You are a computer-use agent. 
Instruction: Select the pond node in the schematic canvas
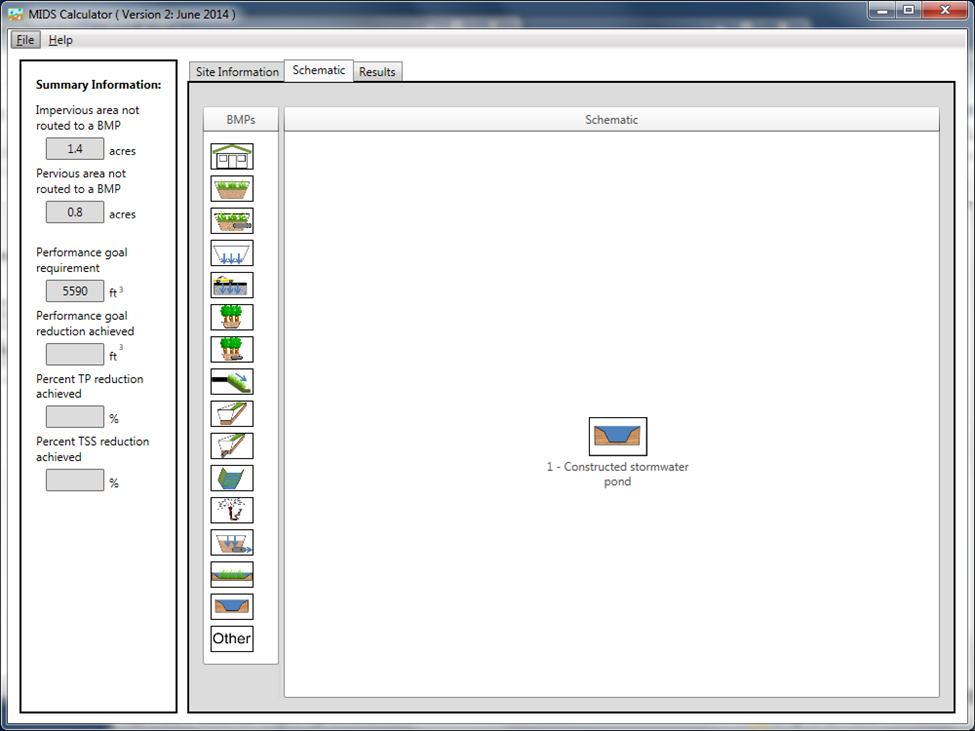tap(617, 436)
